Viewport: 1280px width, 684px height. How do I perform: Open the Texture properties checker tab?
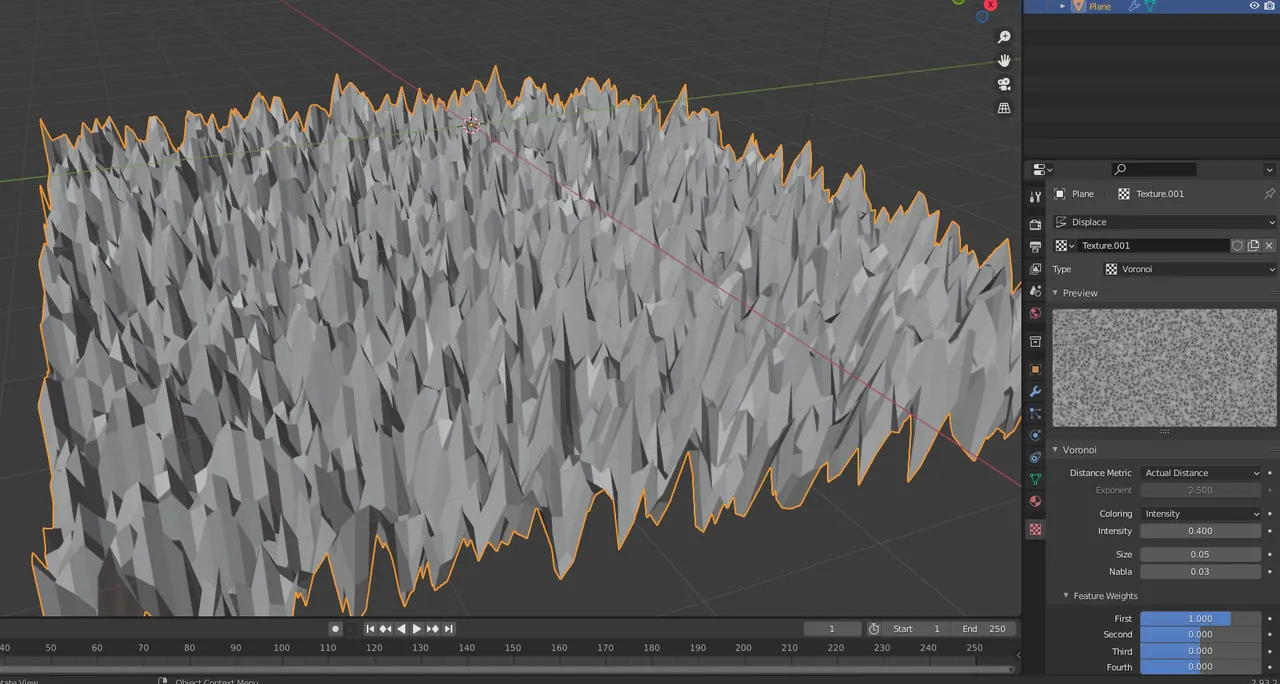1035,529
